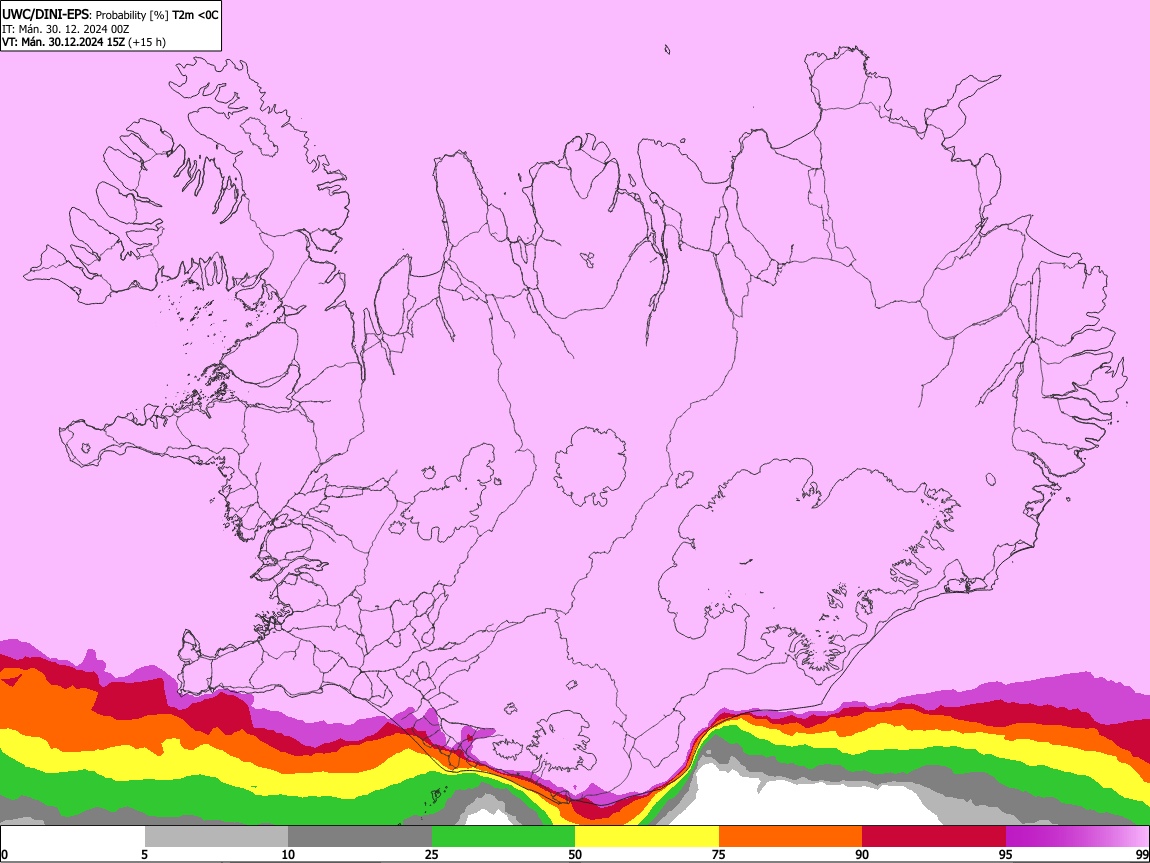Click the dark gray 10–25% legend swatch
1150x863 pixels.
pos(360,837)
